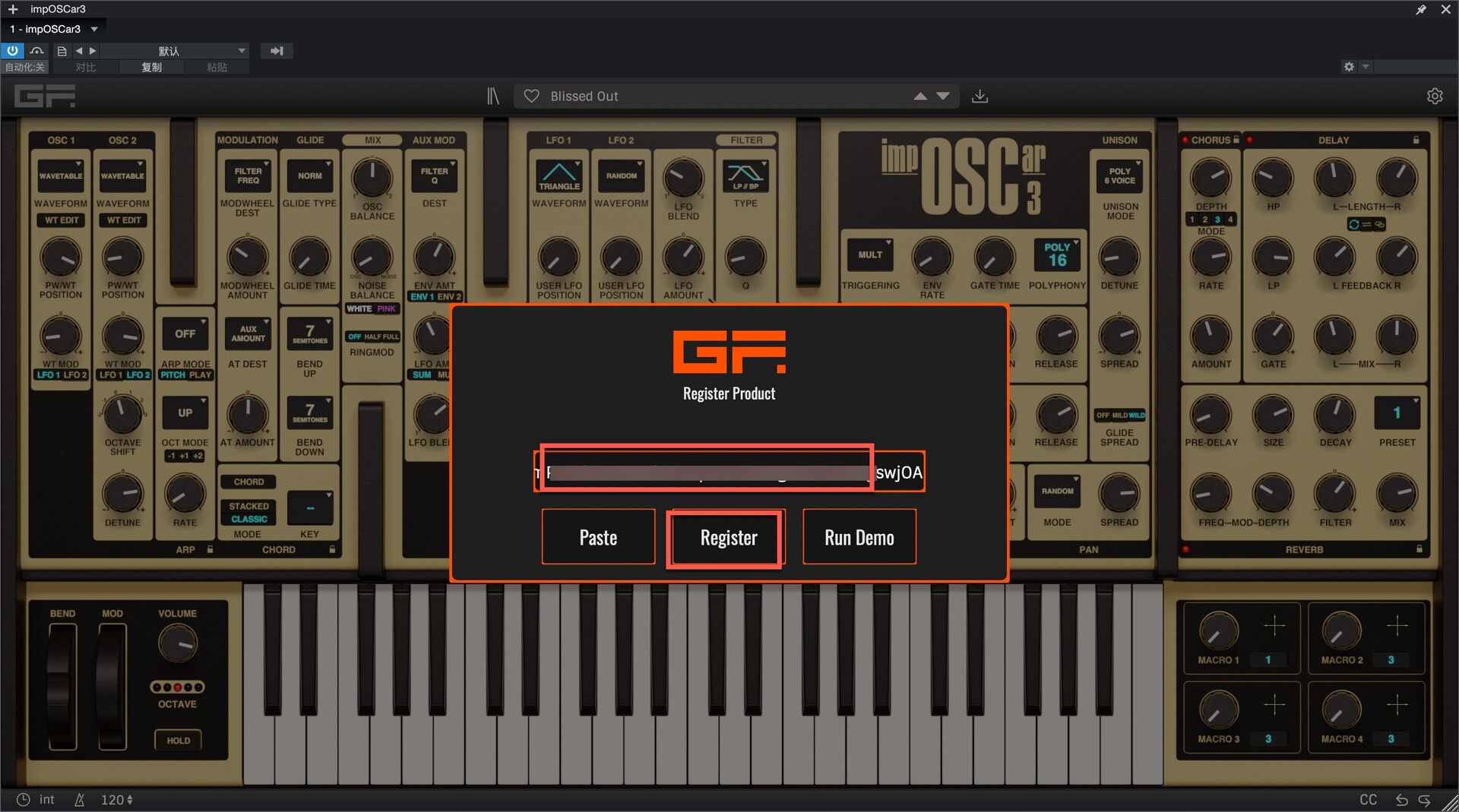Click the delay lock icon

(1416, 140)
